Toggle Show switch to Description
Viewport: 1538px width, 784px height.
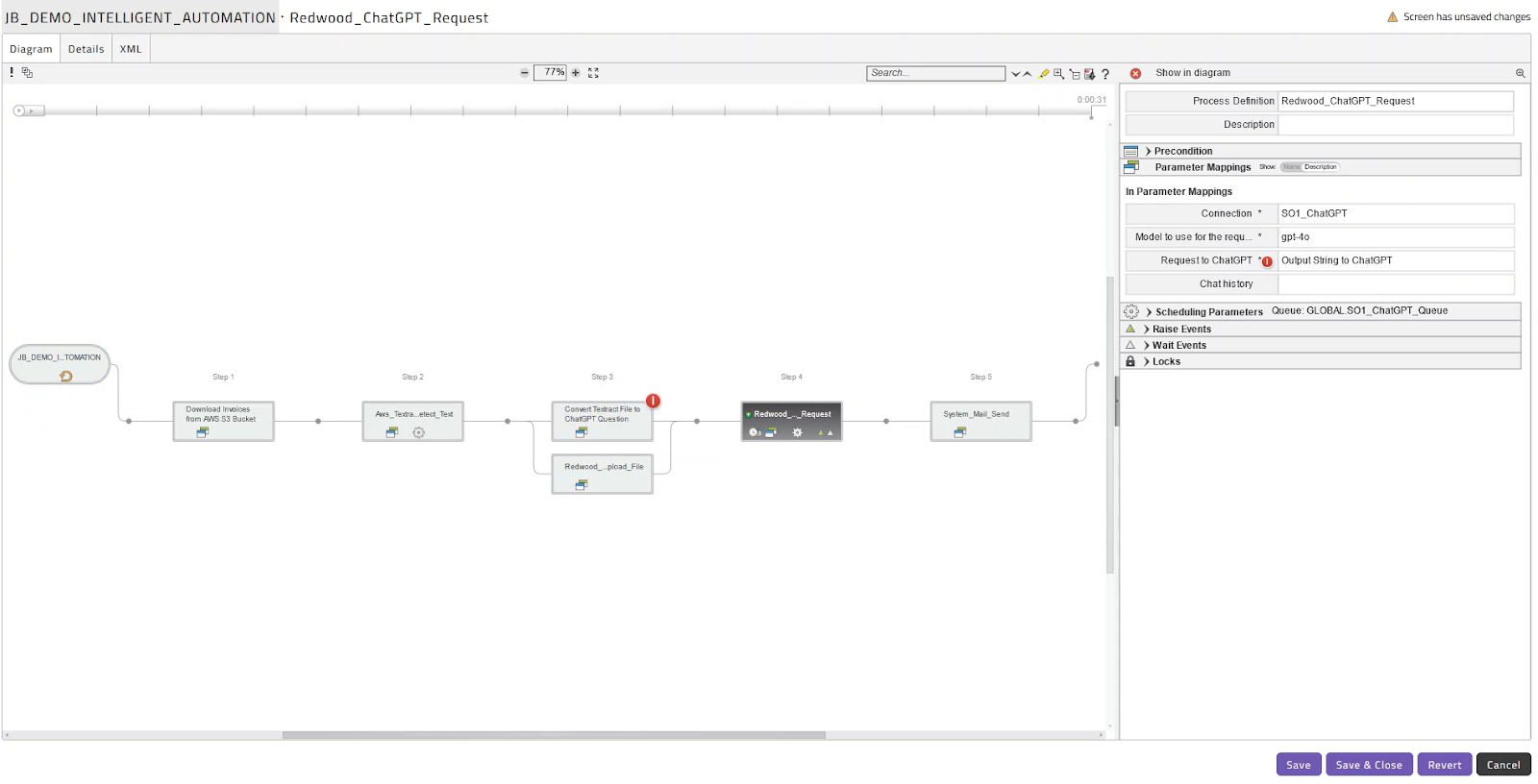click(1321, 167)
